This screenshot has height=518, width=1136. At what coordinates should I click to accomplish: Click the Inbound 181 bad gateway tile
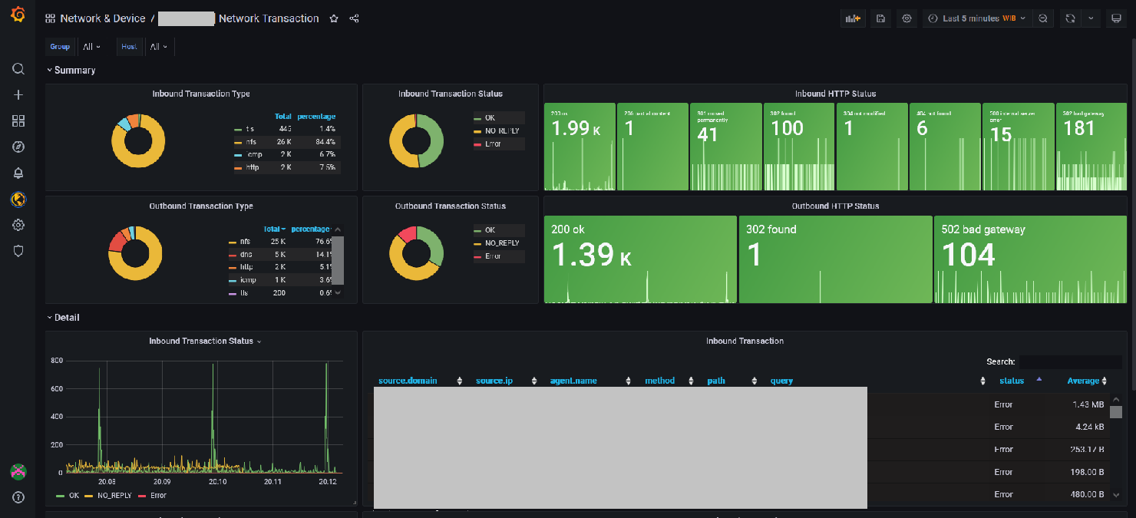[x=1090, y=146]
